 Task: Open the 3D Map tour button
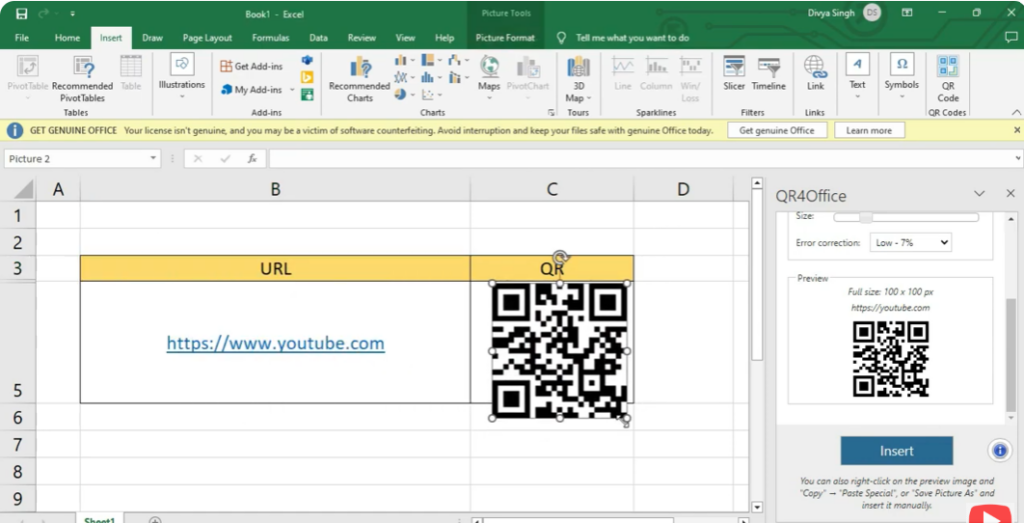pyautogui.click(x=578, y=79)
